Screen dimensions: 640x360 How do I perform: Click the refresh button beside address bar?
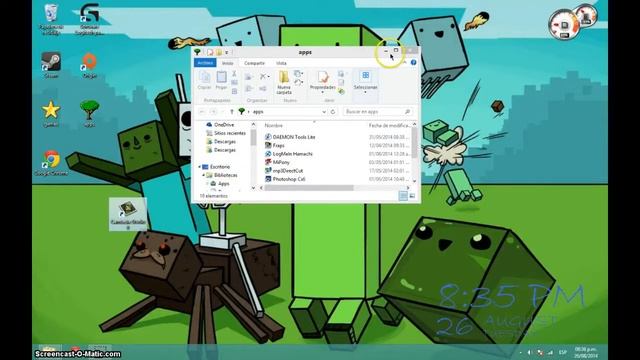(333, 111)
